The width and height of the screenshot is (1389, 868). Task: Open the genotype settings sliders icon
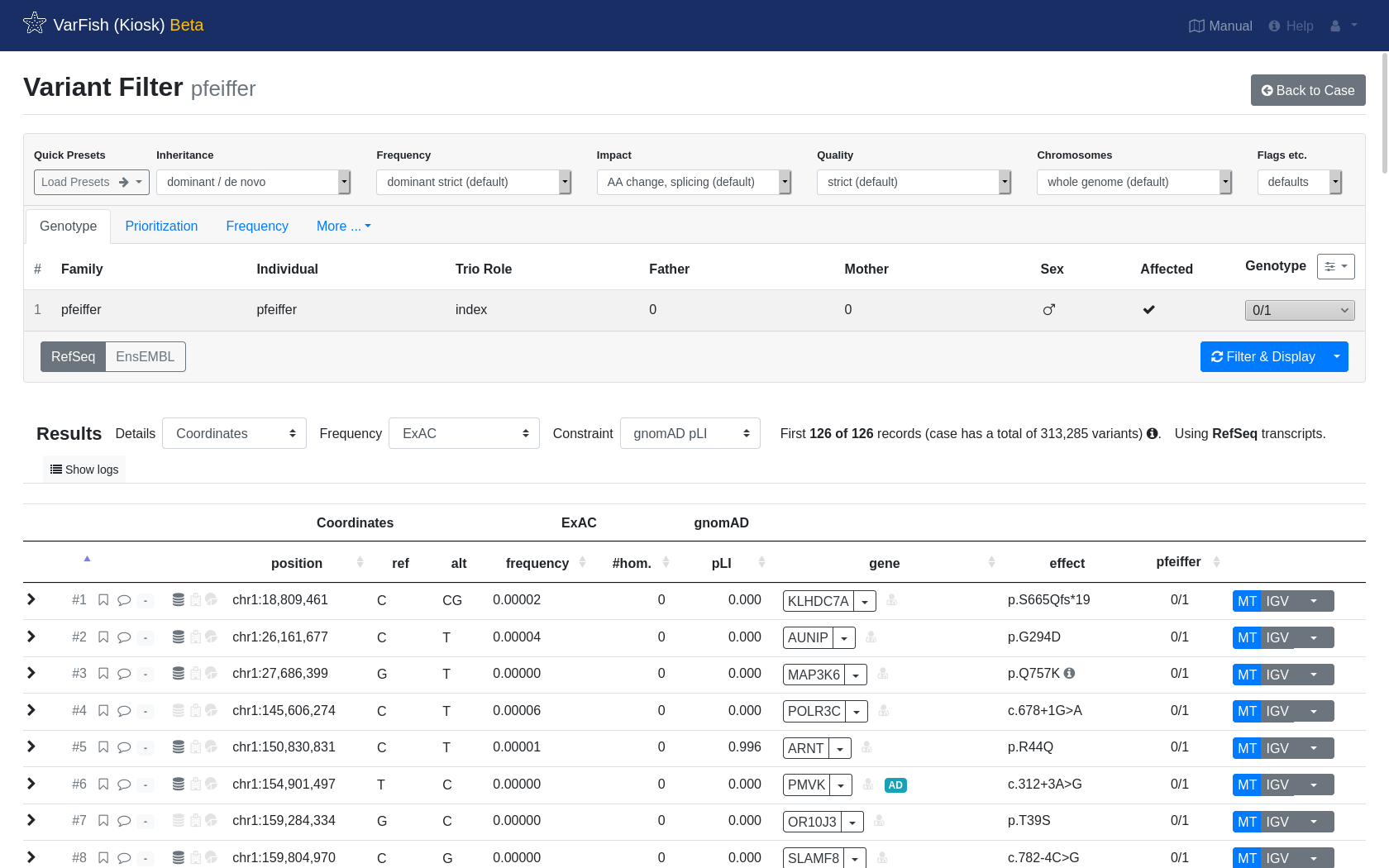tap(1336, 266)
